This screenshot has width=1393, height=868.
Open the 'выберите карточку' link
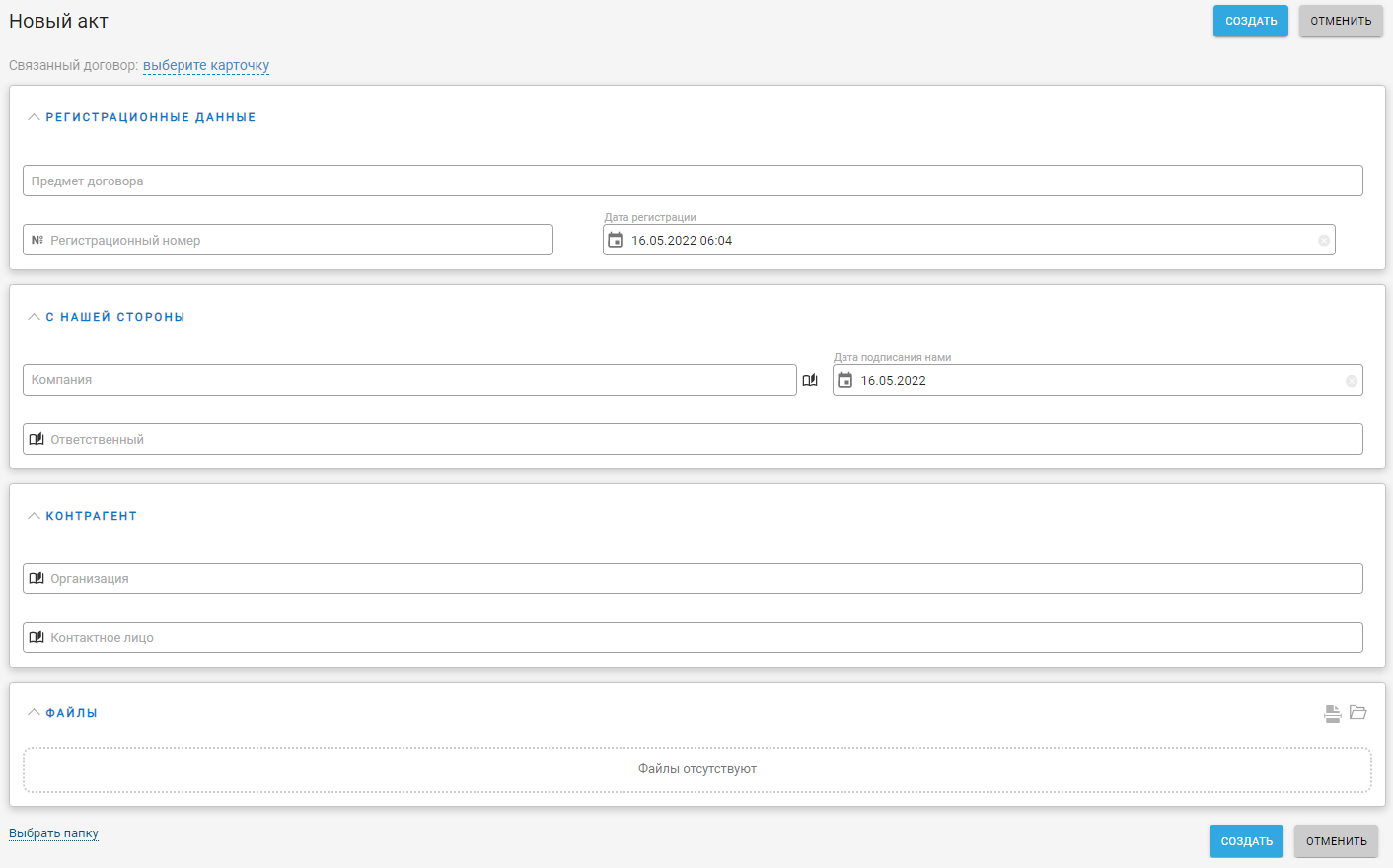click(206, 65)
